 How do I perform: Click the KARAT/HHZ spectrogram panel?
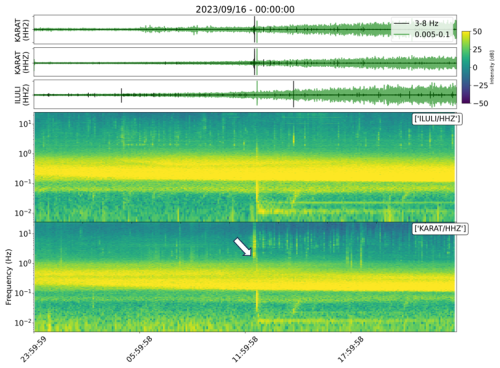click(x=245, y=277)
